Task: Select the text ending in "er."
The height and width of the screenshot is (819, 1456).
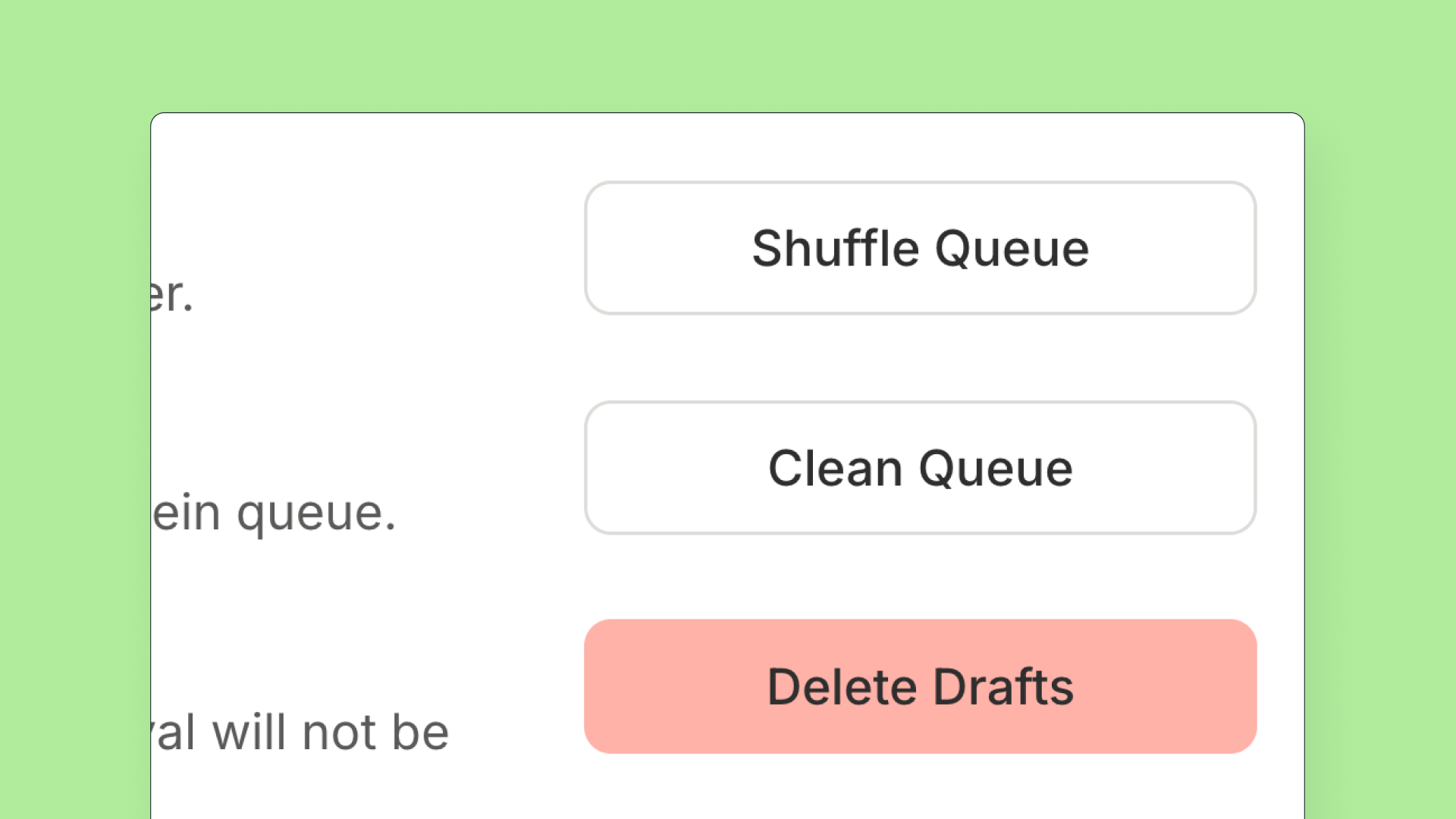Action: coord(172,295)
